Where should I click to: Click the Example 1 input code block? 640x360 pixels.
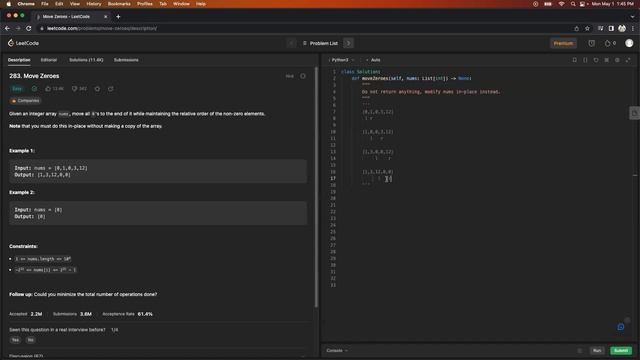[x=158, y=171]
